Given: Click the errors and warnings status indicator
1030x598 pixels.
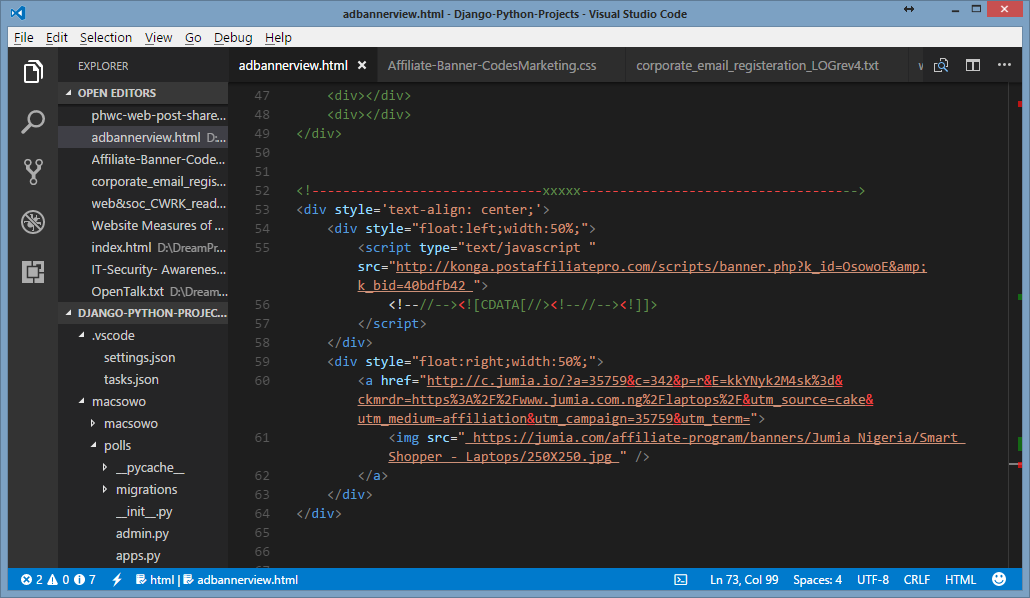Looking at the screenshot, I should coord(58,580).
